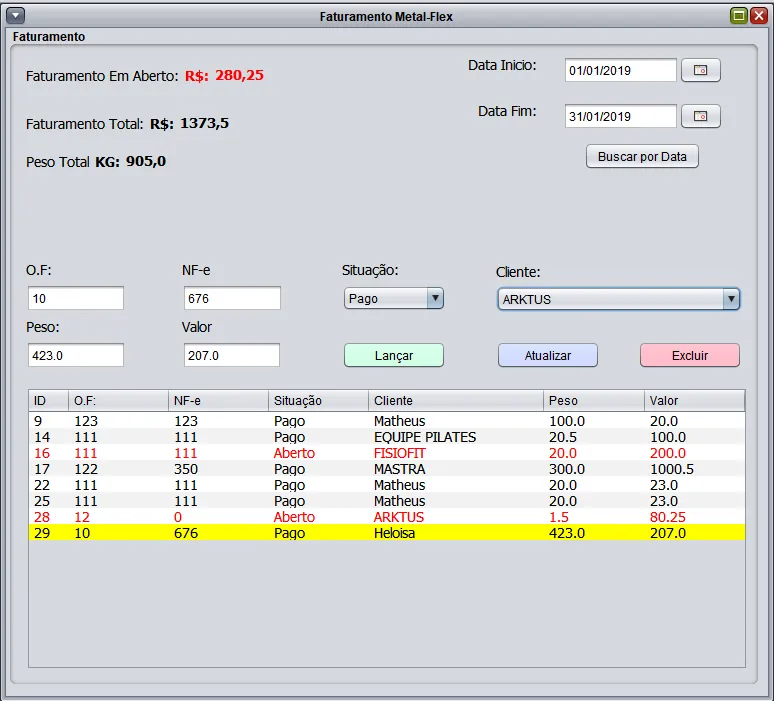
Task: Sort table by ID column header
Action: click(48, 401)
